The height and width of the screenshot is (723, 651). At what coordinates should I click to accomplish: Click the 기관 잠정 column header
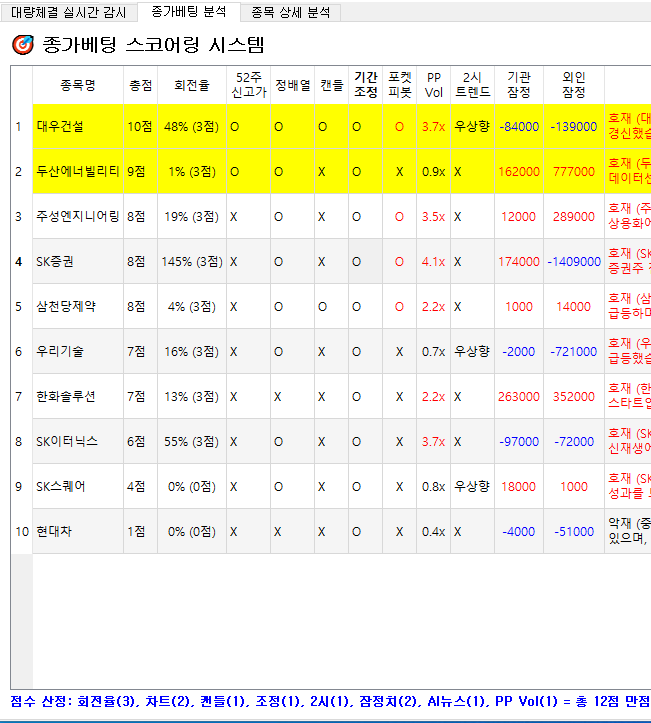point(519,85)
